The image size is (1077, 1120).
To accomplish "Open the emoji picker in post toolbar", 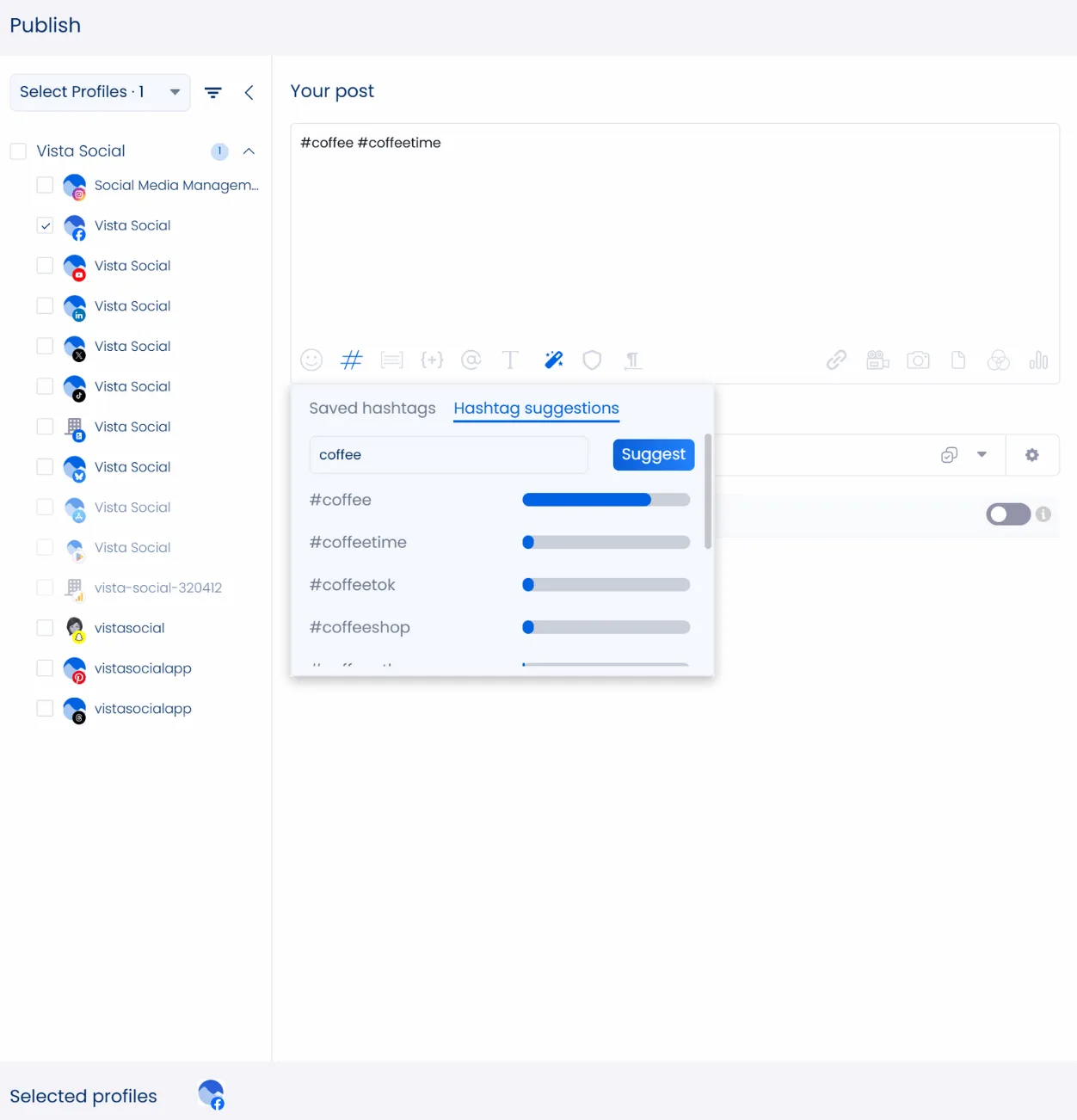I will point(311,360).
